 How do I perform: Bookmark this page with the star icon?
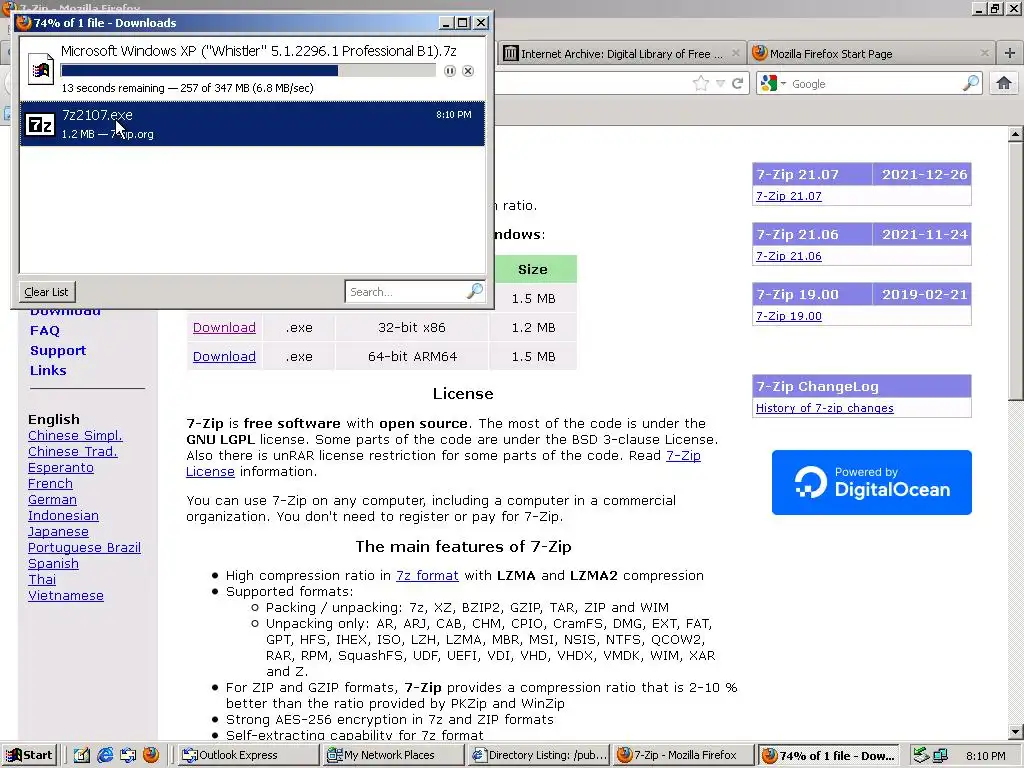pos(701,84)
